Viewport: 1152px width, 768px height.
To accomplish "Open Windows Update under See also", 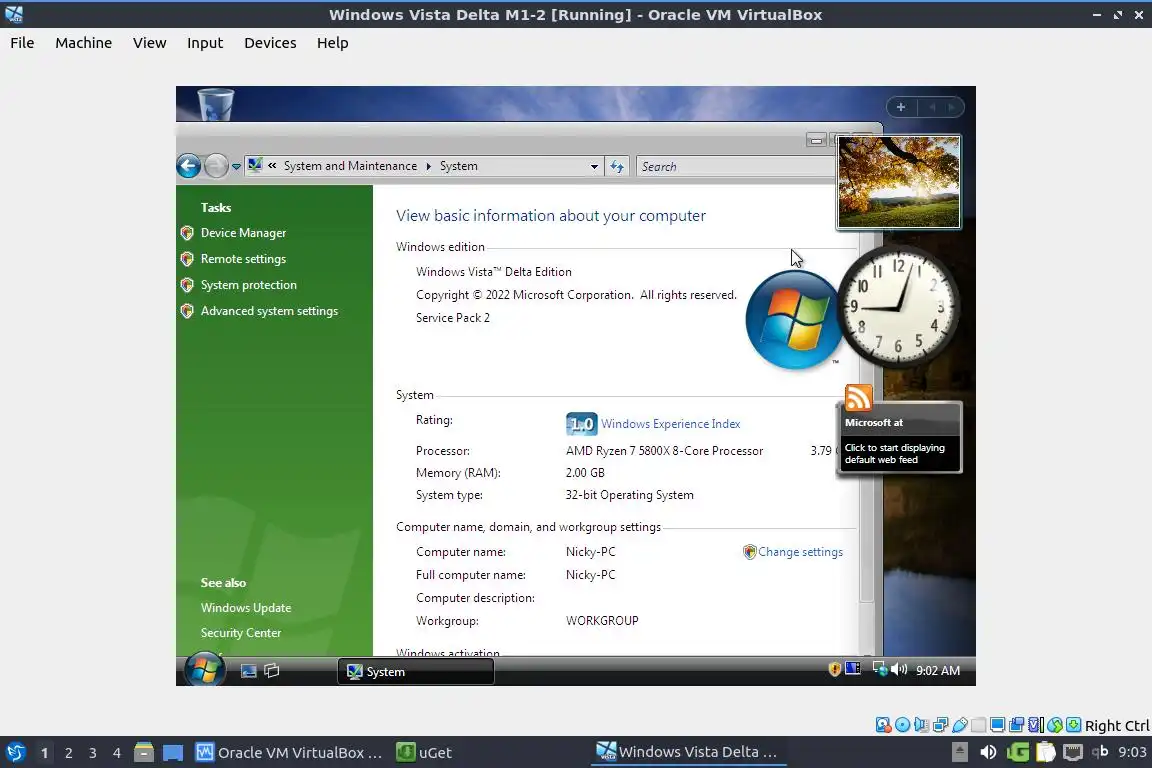I will (245, 608).
